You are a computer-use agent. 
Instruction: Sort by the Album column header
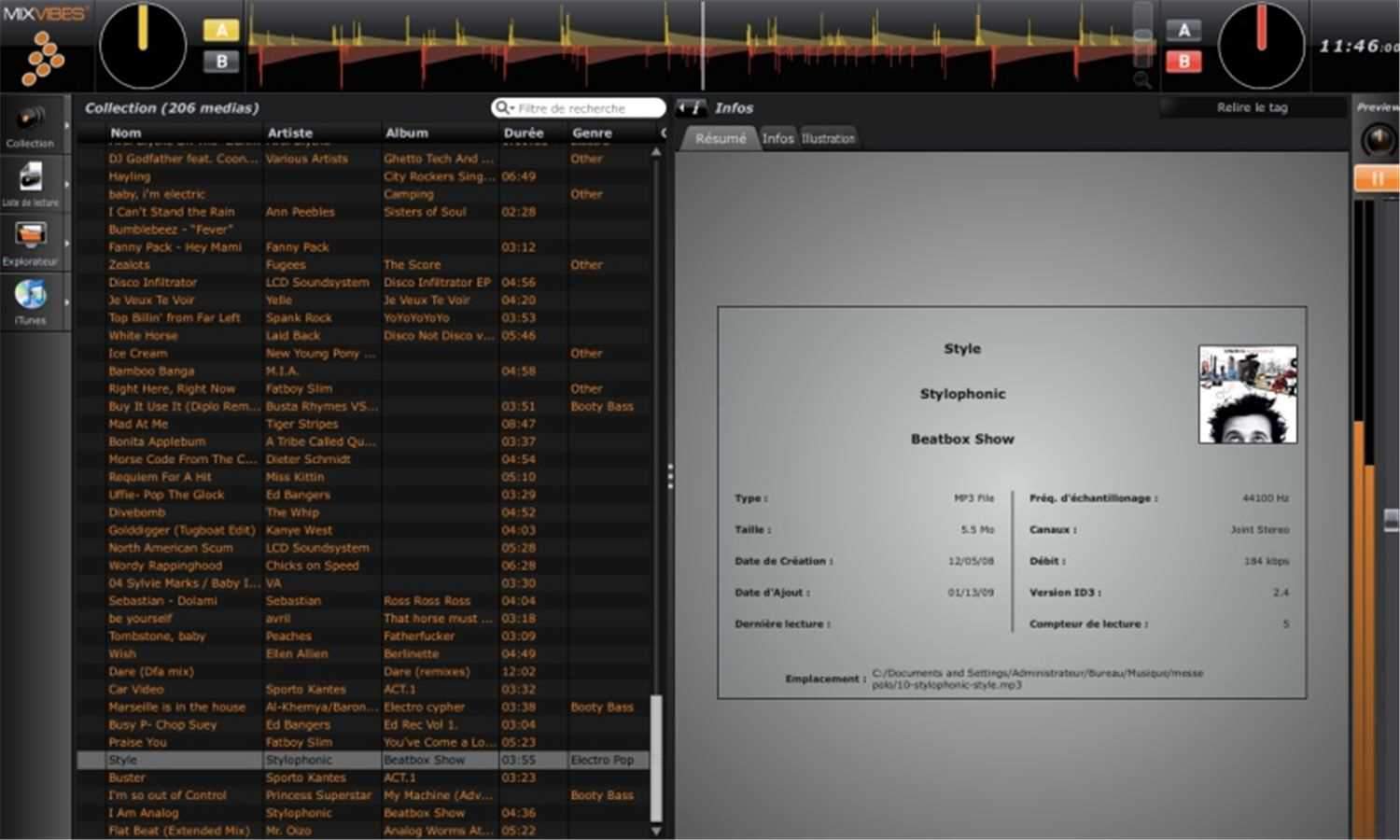point(407,133)
